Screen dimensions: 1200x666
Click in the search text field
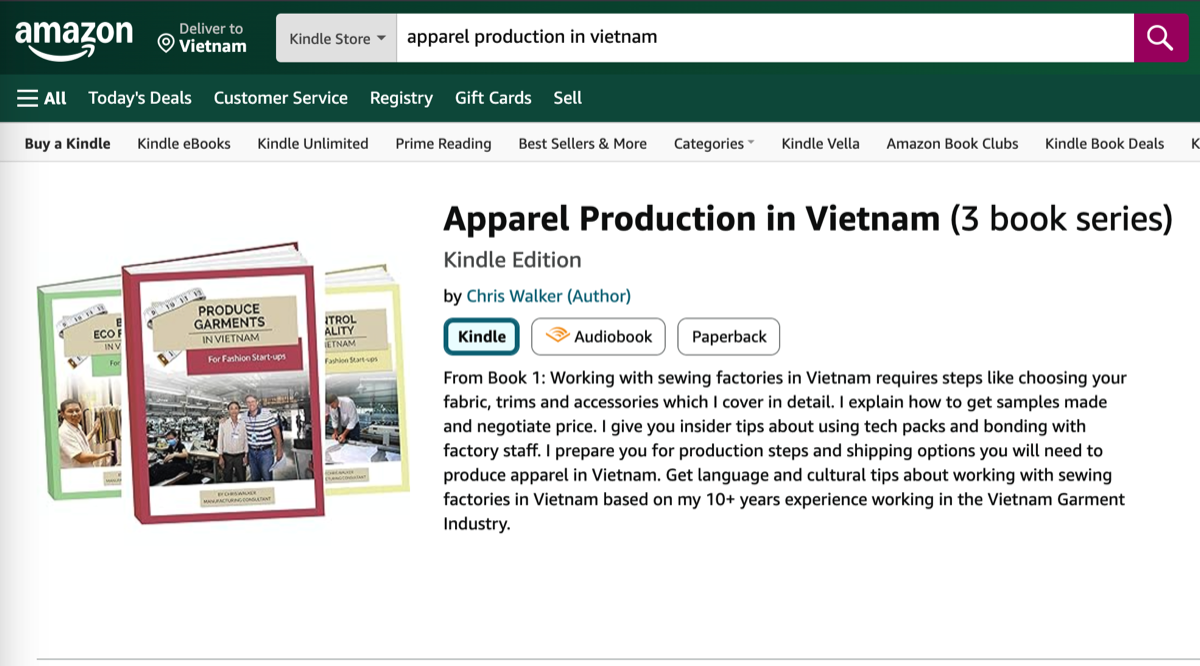point(760,38)
